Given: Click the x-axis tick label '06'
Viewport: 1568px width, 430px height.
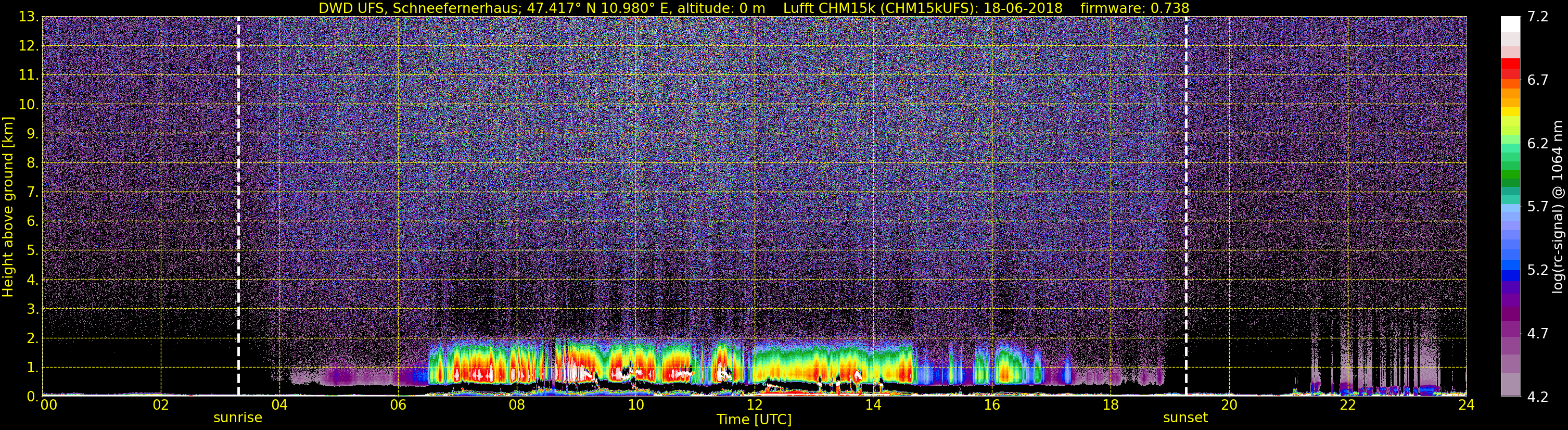Looking at the screenshot, I should [398, 406].
